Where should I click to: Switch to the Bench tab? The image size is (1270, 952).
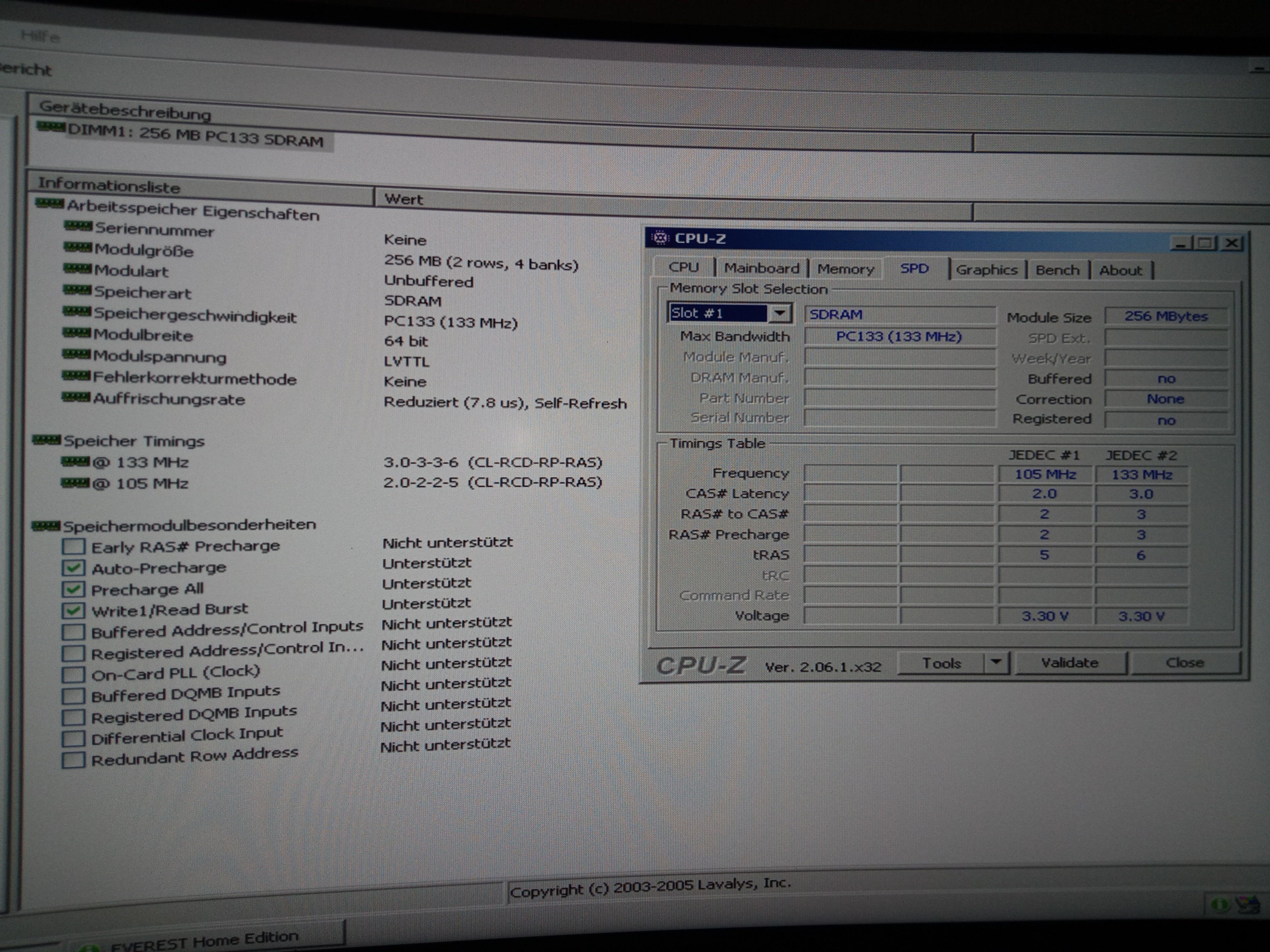coord(1057,270)
